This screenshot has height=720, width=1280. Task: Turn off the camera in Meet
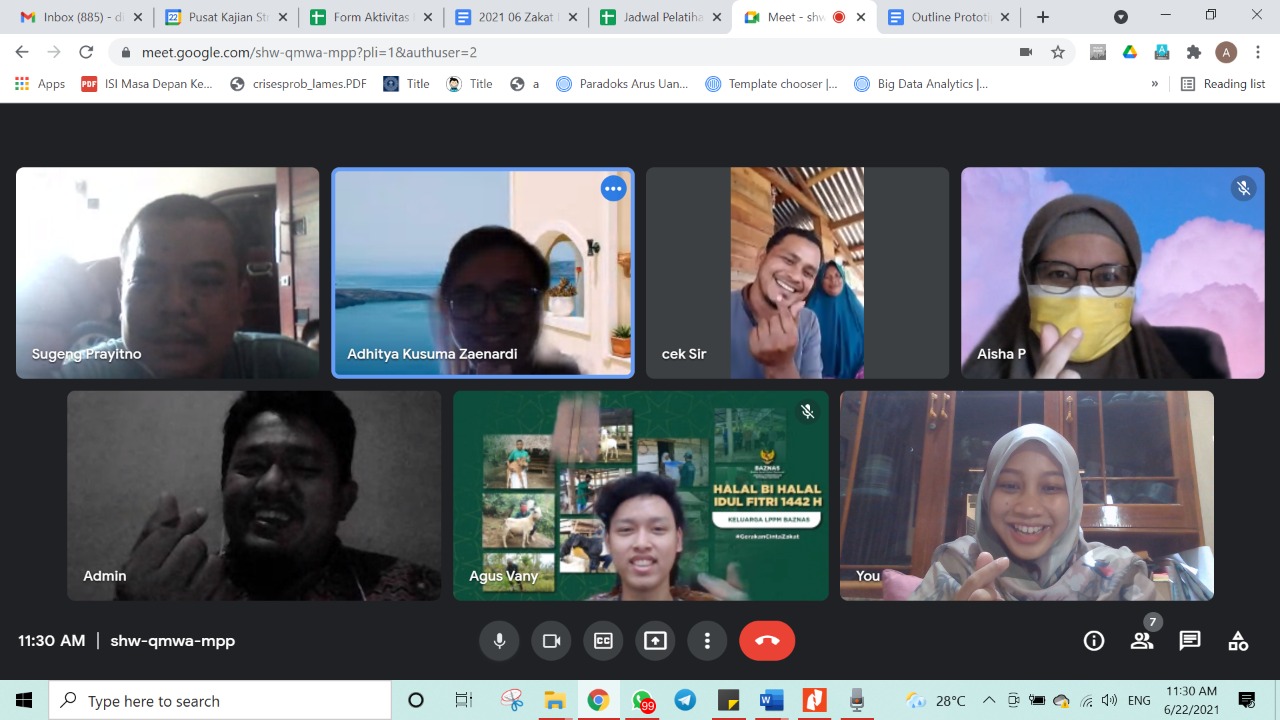(x=551, y=641)
